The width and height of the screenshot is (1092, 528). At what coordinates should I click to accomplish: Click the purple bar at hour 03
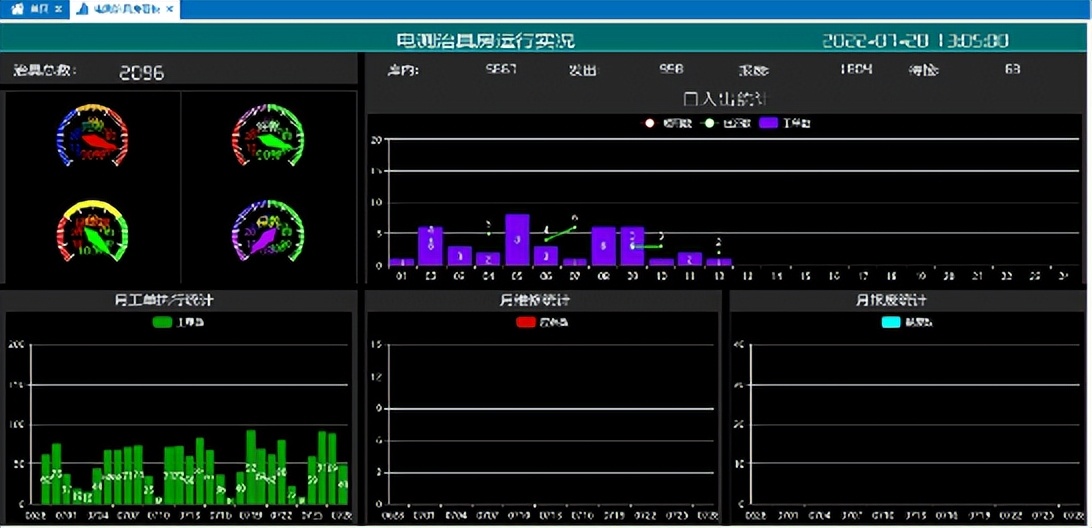460,256
